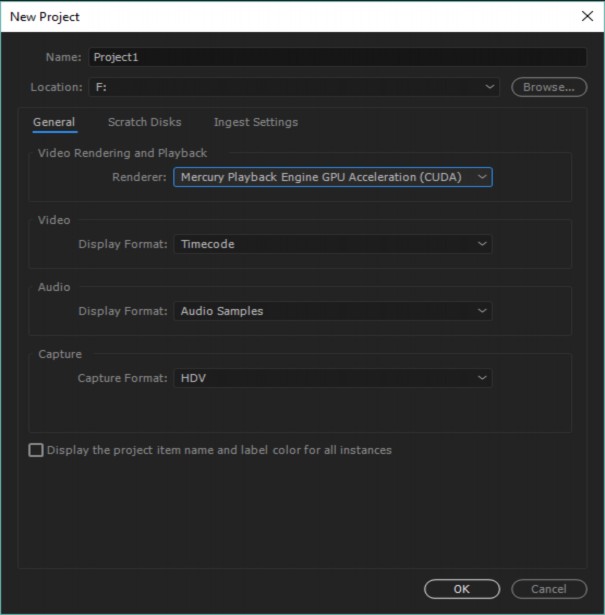Enable display project item name checkbox
The height and width of the screenshot is (615, 605).
coord(37,451)
